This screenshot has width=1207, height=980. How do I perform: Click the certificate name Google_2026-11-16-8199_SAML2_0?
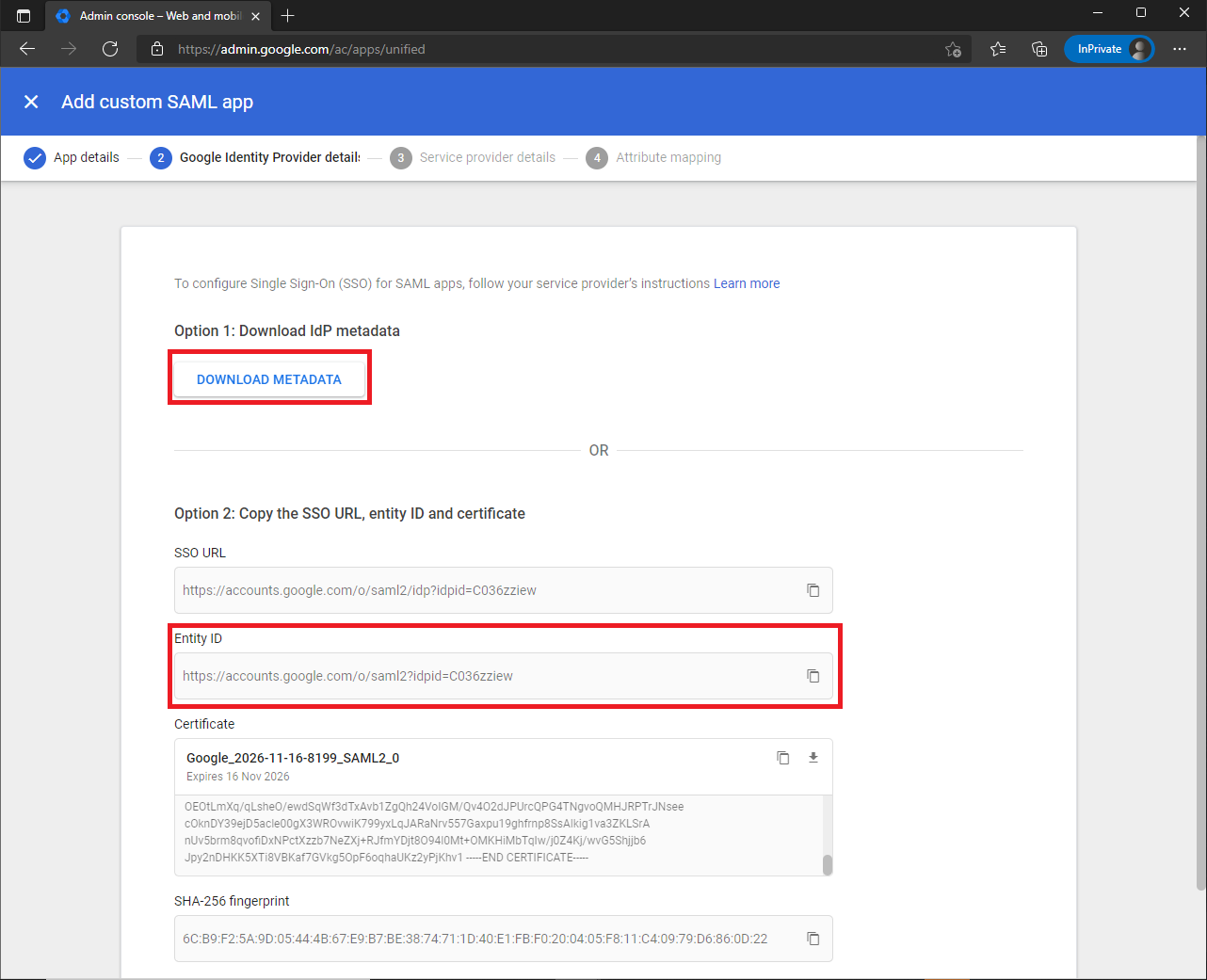293,758
